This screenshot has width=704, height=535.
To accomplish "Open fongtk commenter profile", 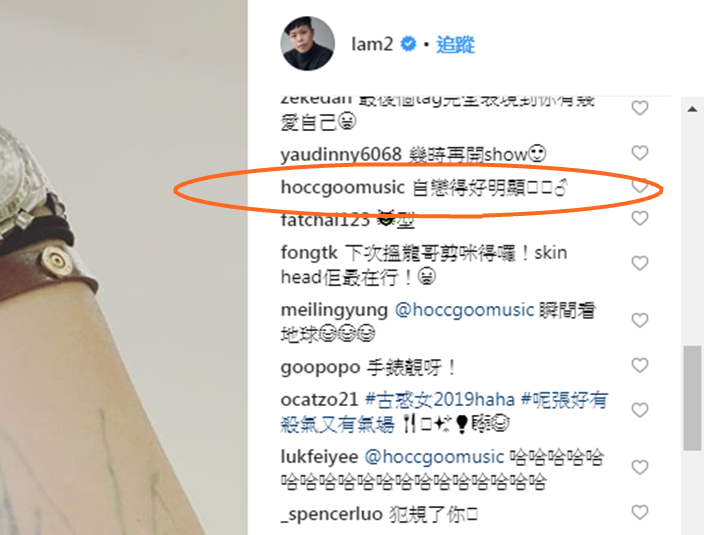I will (309, 253).
